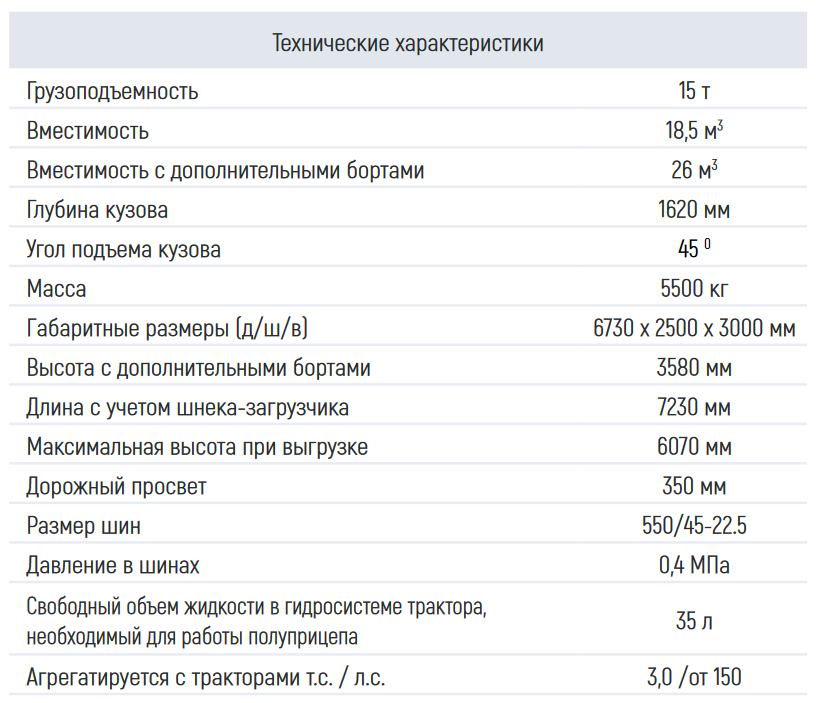828x703 pixels.
Task: Click 'Высота с дополнительными бортами' label
Action: [x=199, y=368]
